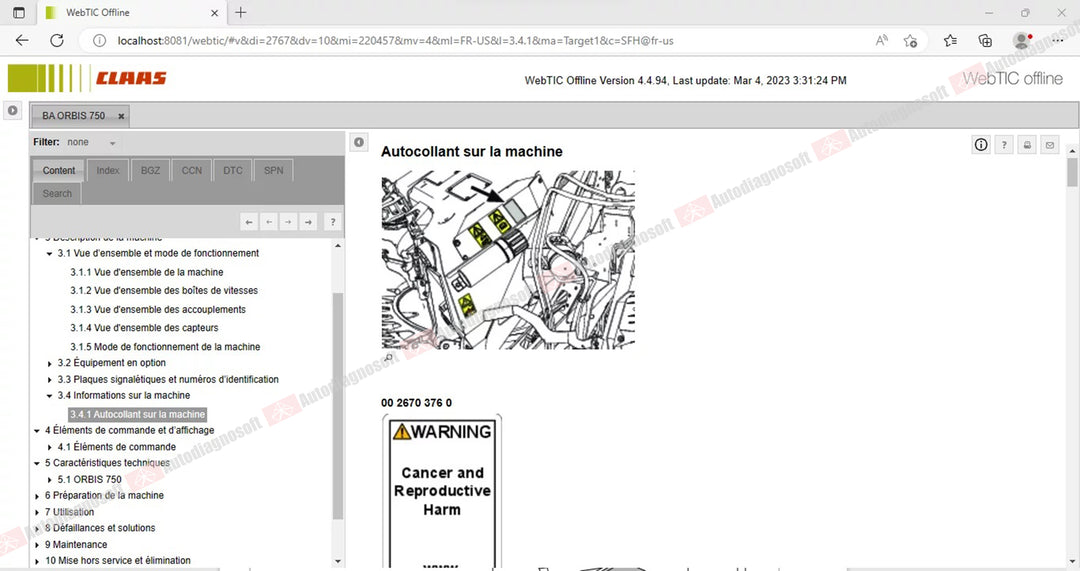Viewport: 1080px width, 571px height.
Task: Click the browser back arrow
Action: tap(22, 41)
